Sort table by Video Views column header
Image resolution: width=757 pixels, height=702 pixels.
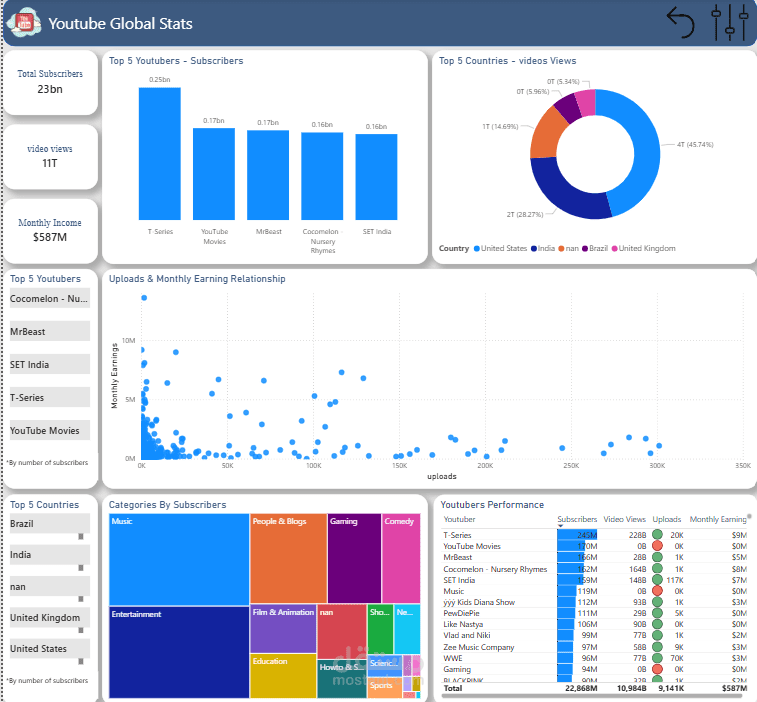click(624, 519)
